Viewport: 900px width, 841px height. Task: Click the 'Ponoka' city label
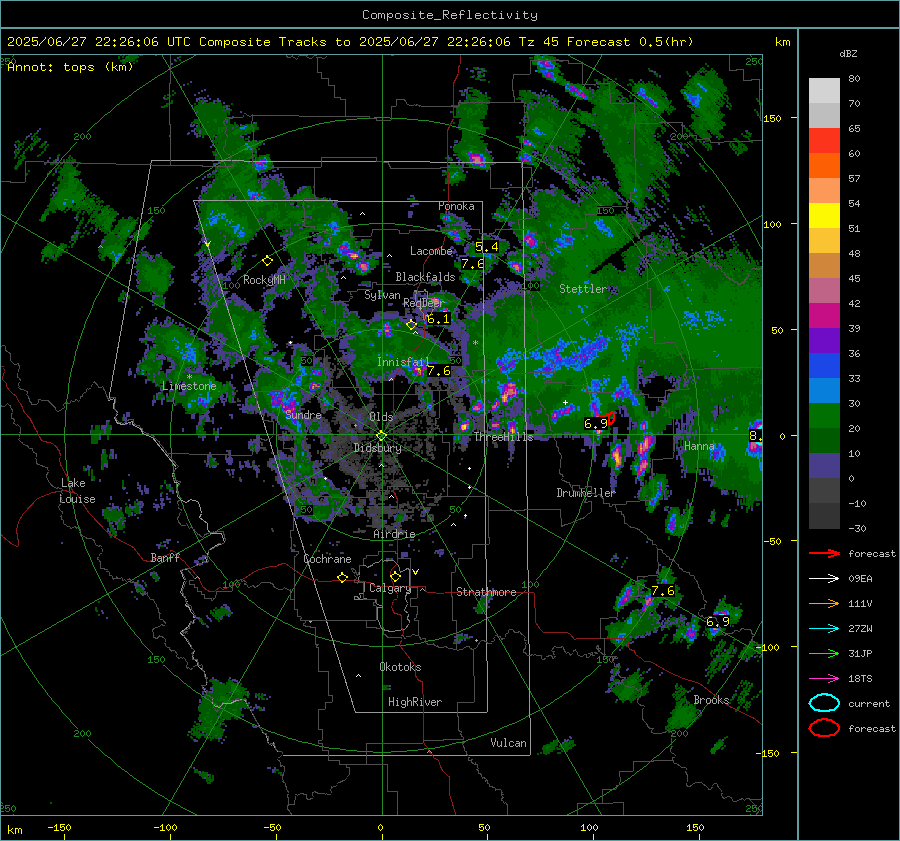(x=456, y=206)
